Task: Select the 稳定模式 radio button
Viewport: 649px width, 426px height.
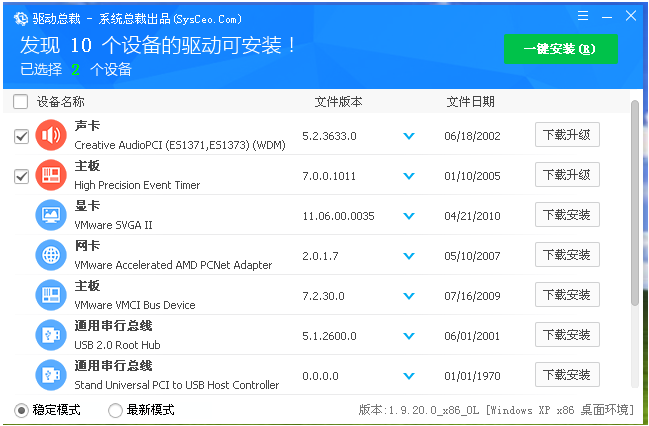Action: (22, 410)
